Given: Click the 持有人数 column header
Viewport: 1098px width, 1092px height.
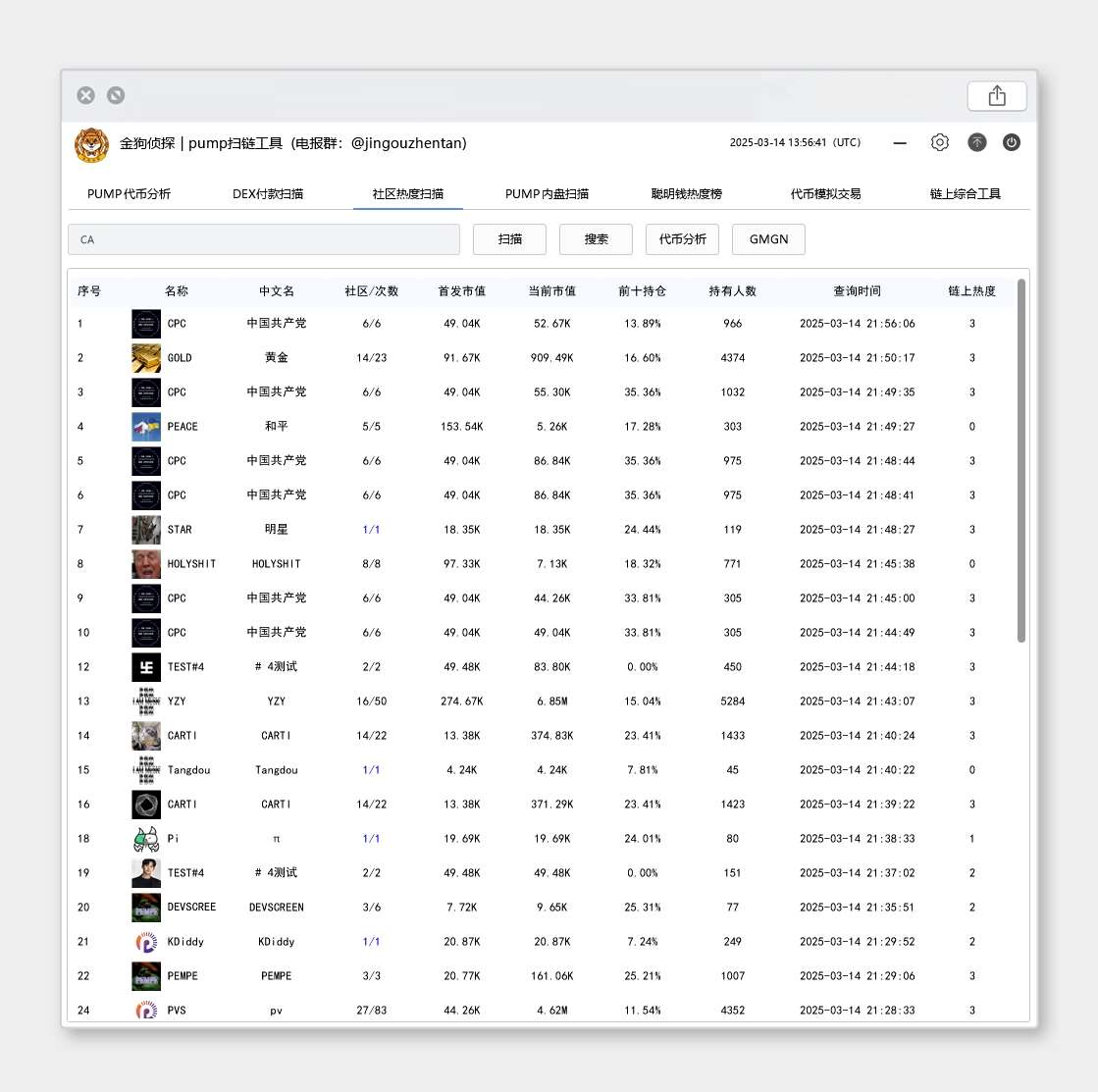Looking at the screenshot, I should (x=732, y=291).
